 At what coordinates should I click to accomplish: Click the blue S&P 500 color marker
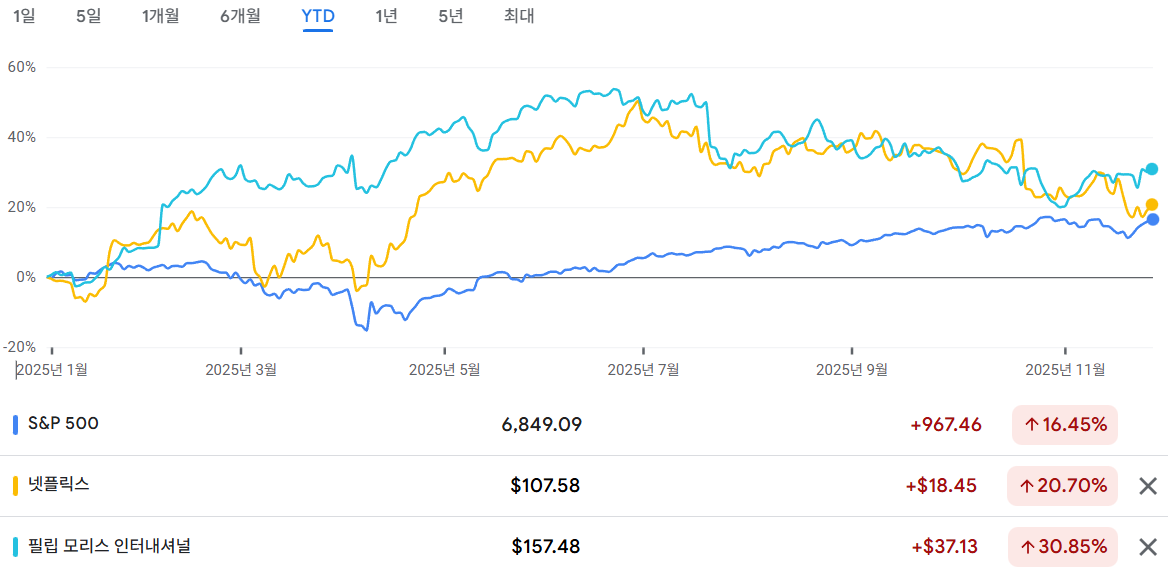coord(16,424)
